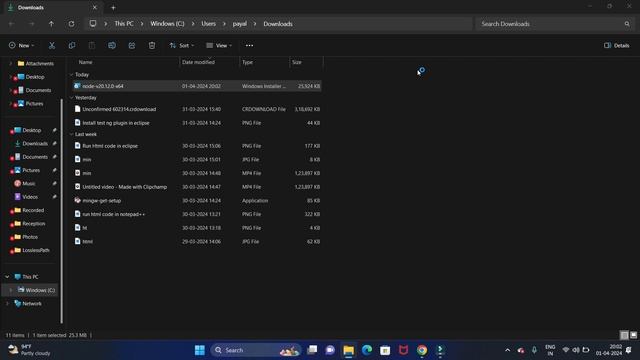Open Microsoft Edge from the taskbar
The width and height of the screenshot is (640, 360).
click(x=367, y=350)
